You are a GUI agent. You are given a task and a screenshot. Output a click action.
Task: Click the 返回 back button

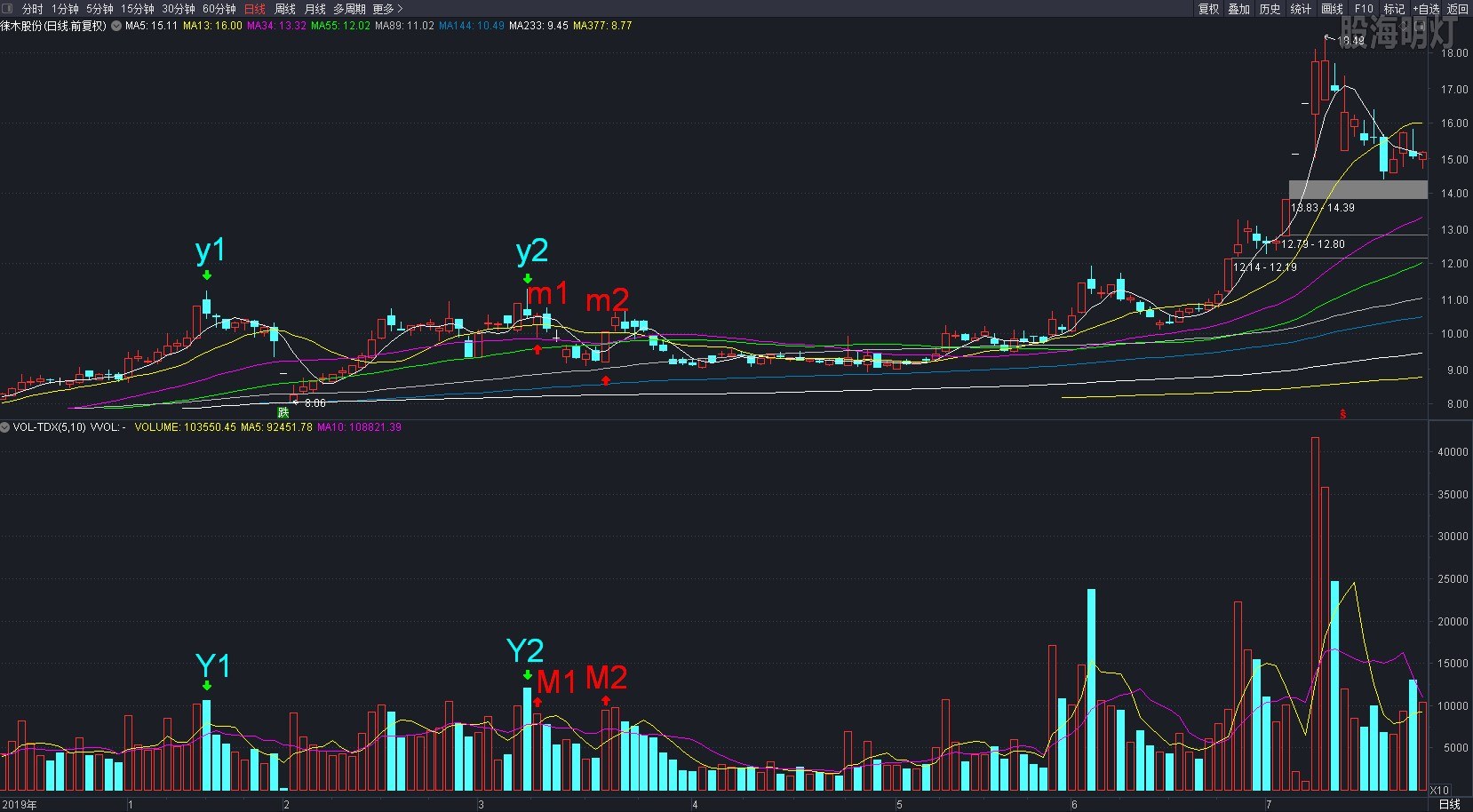click(x=1458, y=9)
